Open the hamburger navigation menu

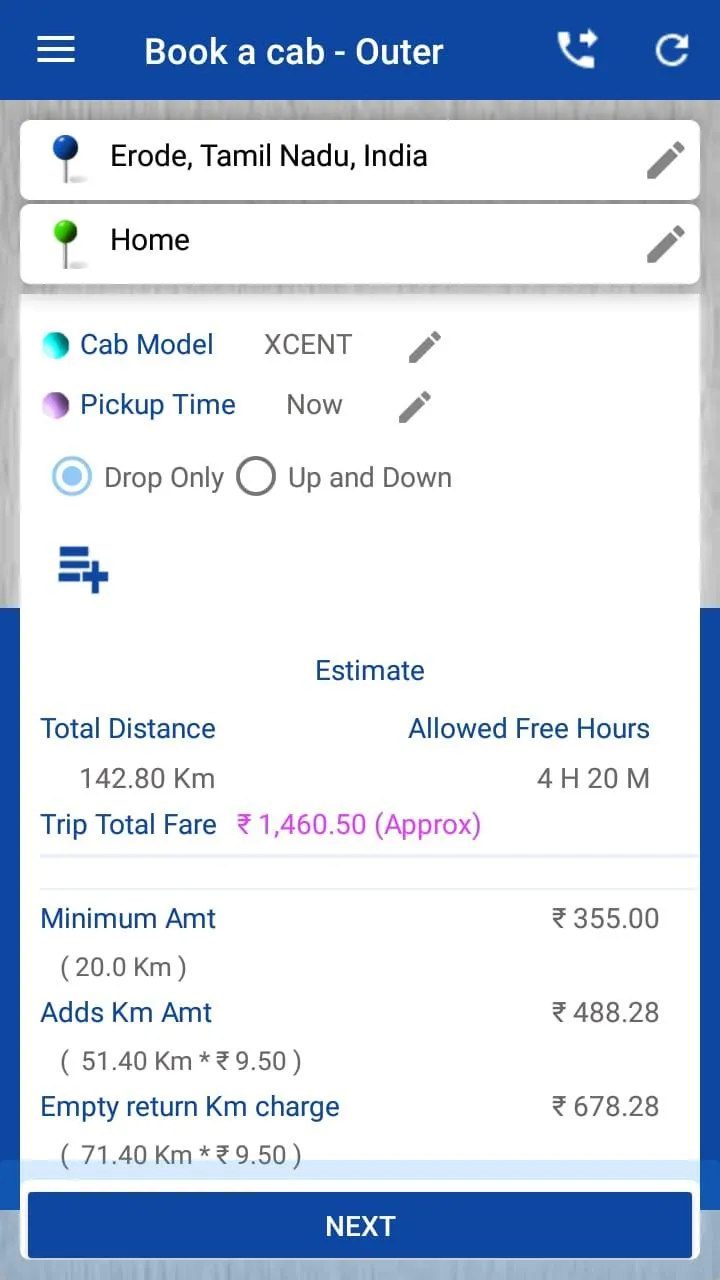coord(56,50)
